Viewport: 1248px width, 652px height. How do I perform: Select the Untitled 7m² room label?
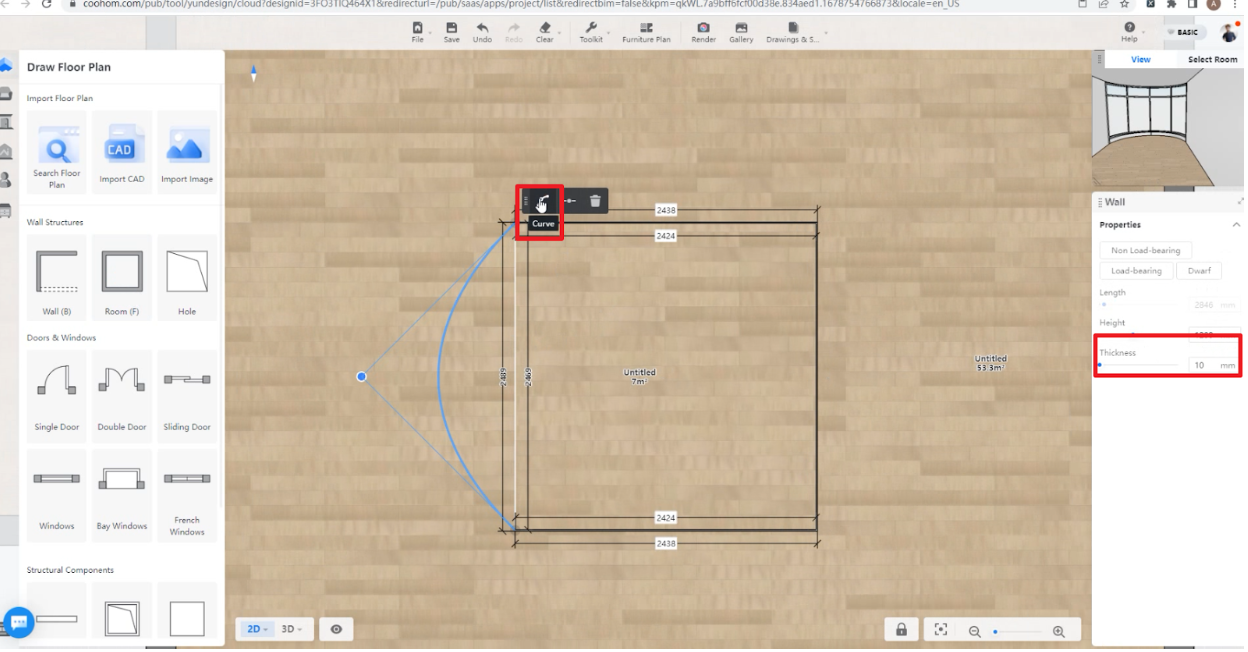point(640,376)
